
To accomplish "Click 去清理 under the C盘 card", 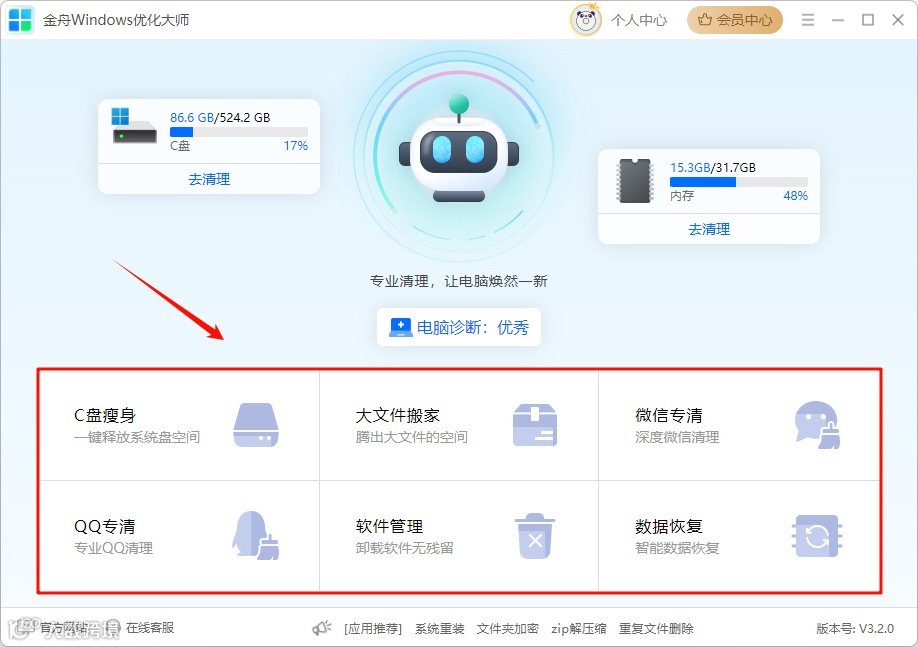I will click(x=209, y=179).
